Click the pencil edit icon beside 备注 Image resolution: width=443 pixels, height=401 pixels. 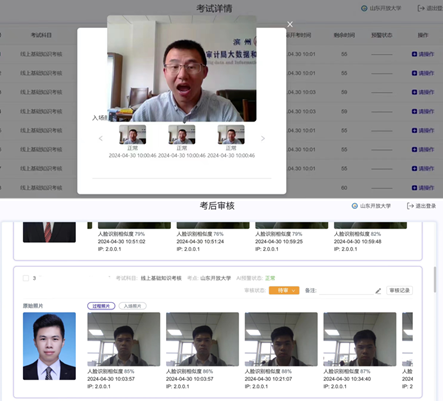point(378,291)
